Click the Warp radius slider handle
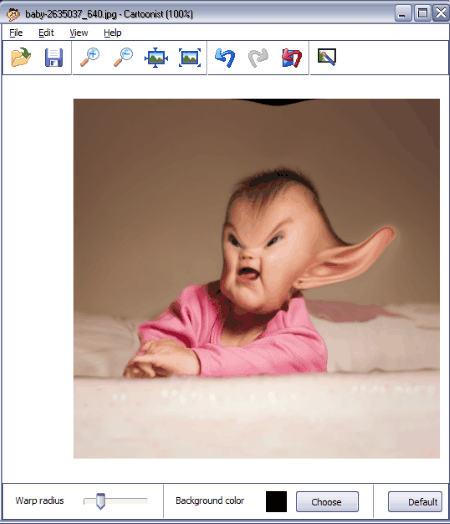 [100, 501]
